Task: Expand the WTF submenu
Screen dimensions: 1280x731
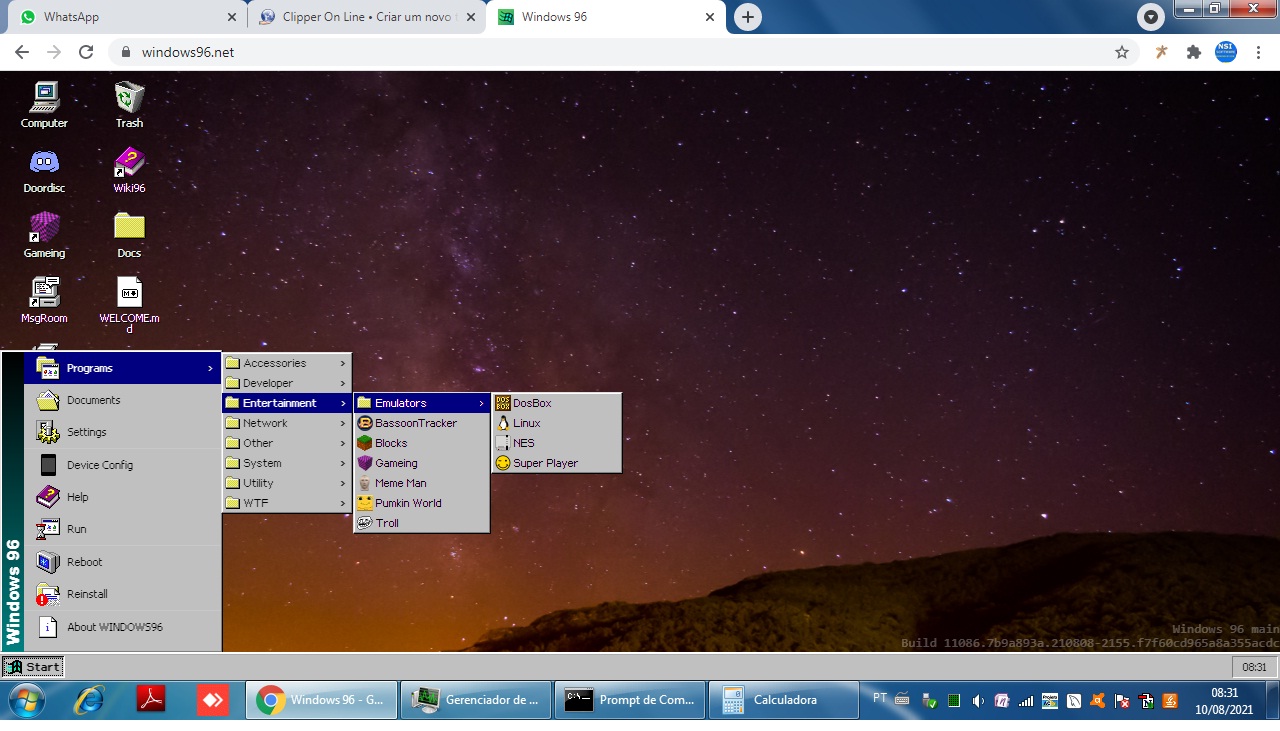Action: 287,503
